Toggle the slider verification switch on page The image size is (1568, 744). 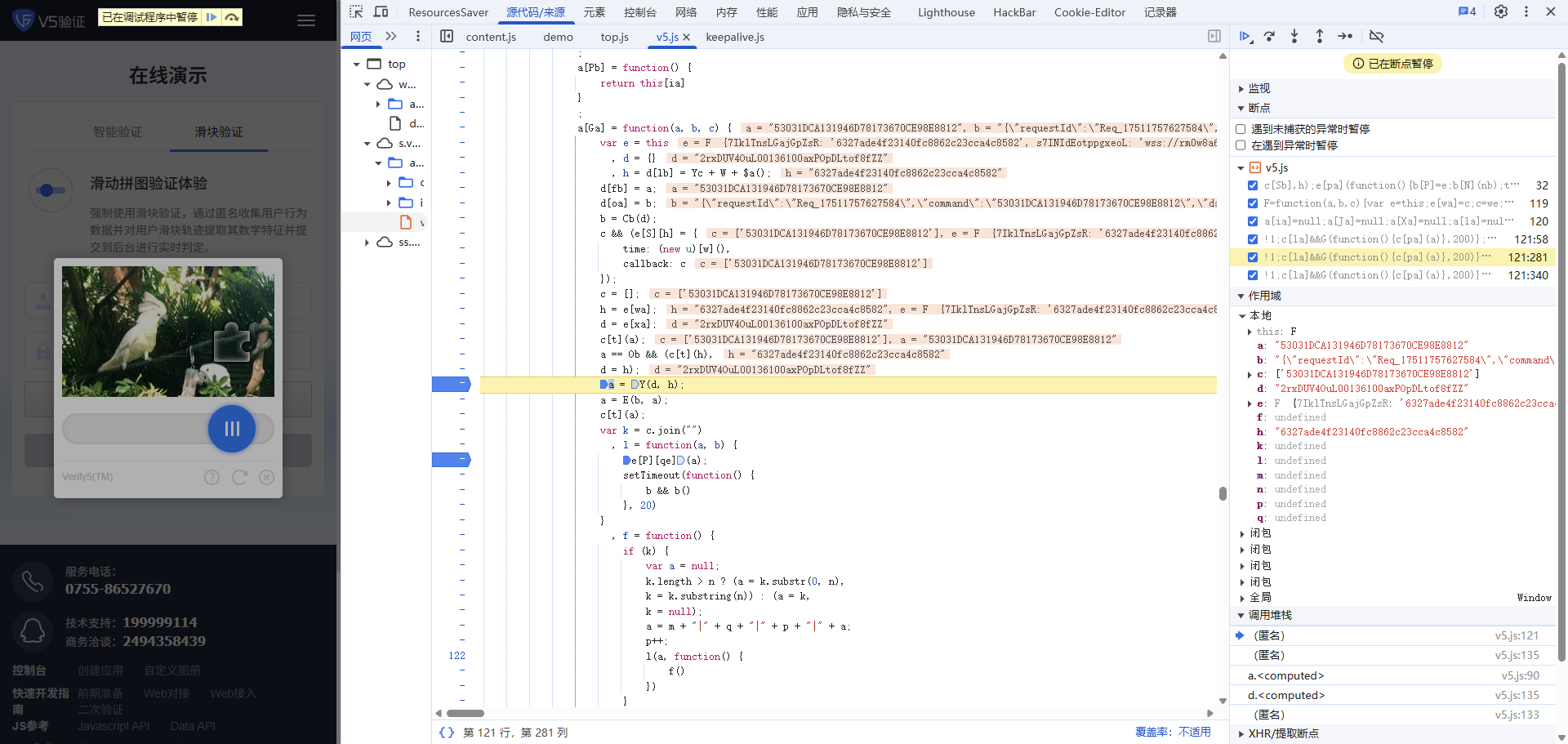[x=51, y=190]
